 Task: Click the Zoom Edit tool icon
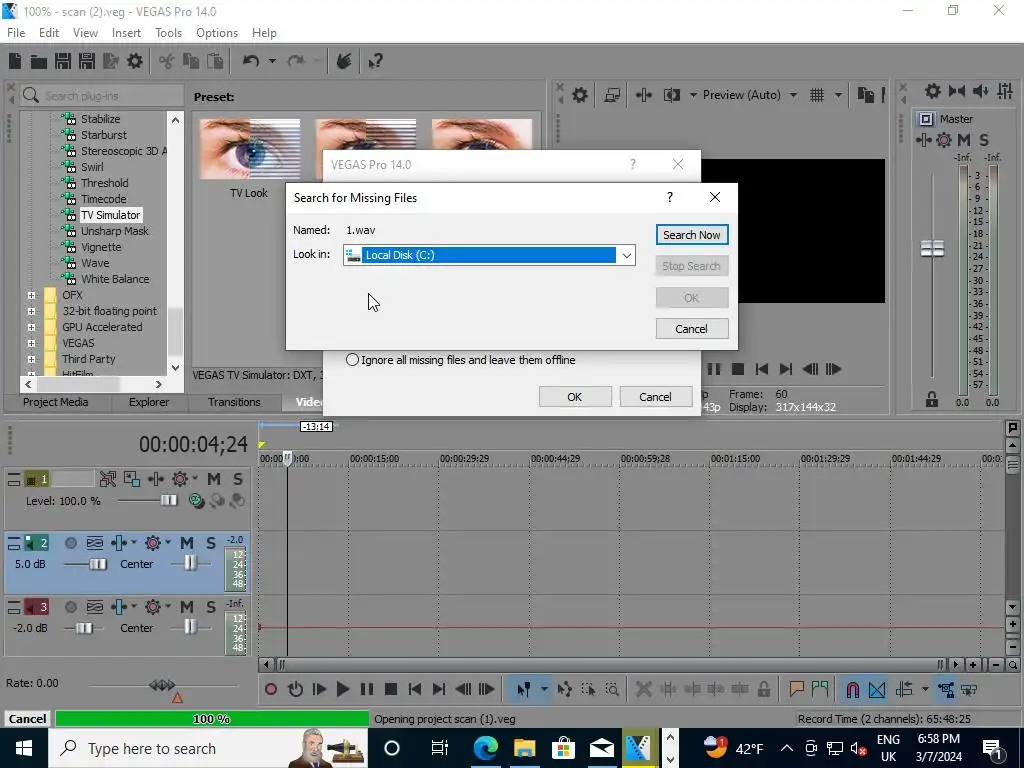(x=612, y=689)
